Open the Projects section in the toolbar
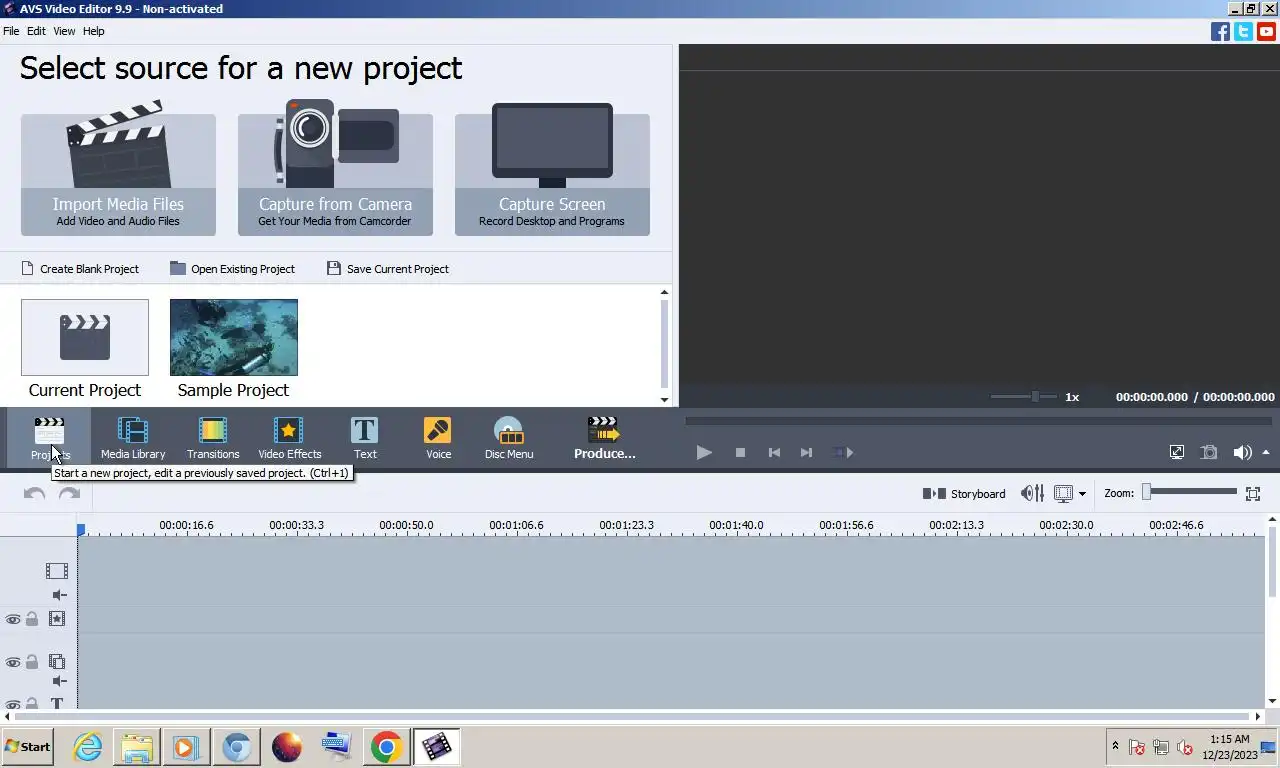The width and height of the screenshot is (1280, 768). point(49,438)
